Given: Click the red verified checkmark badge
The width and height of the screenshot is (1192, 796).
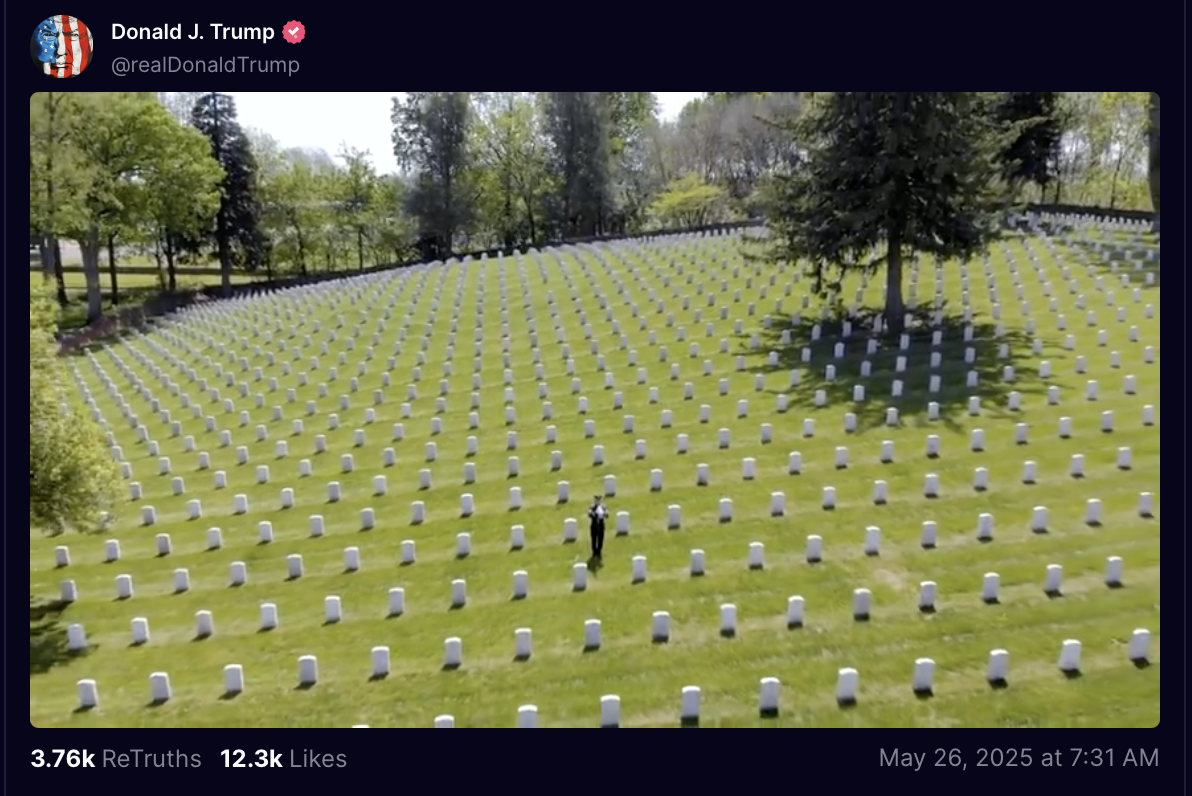Looking at the screenshot, I should [x=293, y=32].
